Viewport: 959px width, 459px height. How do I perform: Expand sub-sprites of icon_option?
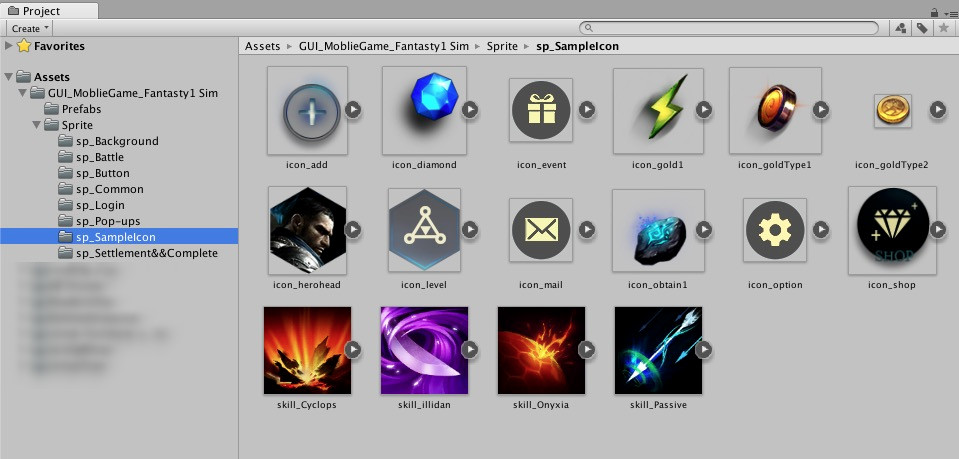pos(821,230)
